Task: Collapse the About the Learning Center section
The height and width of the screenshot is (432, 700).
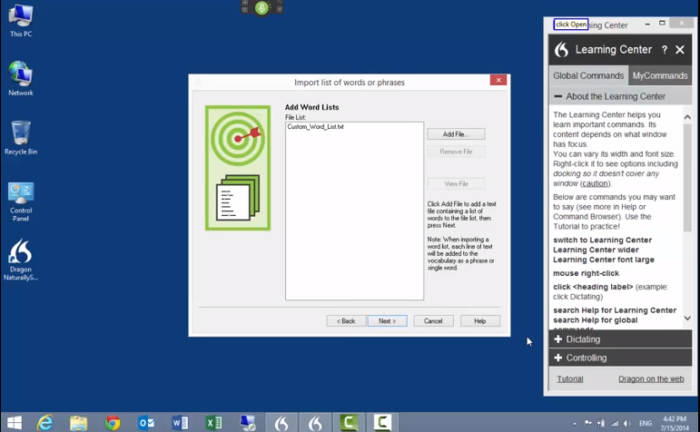Action: (620, 96)
